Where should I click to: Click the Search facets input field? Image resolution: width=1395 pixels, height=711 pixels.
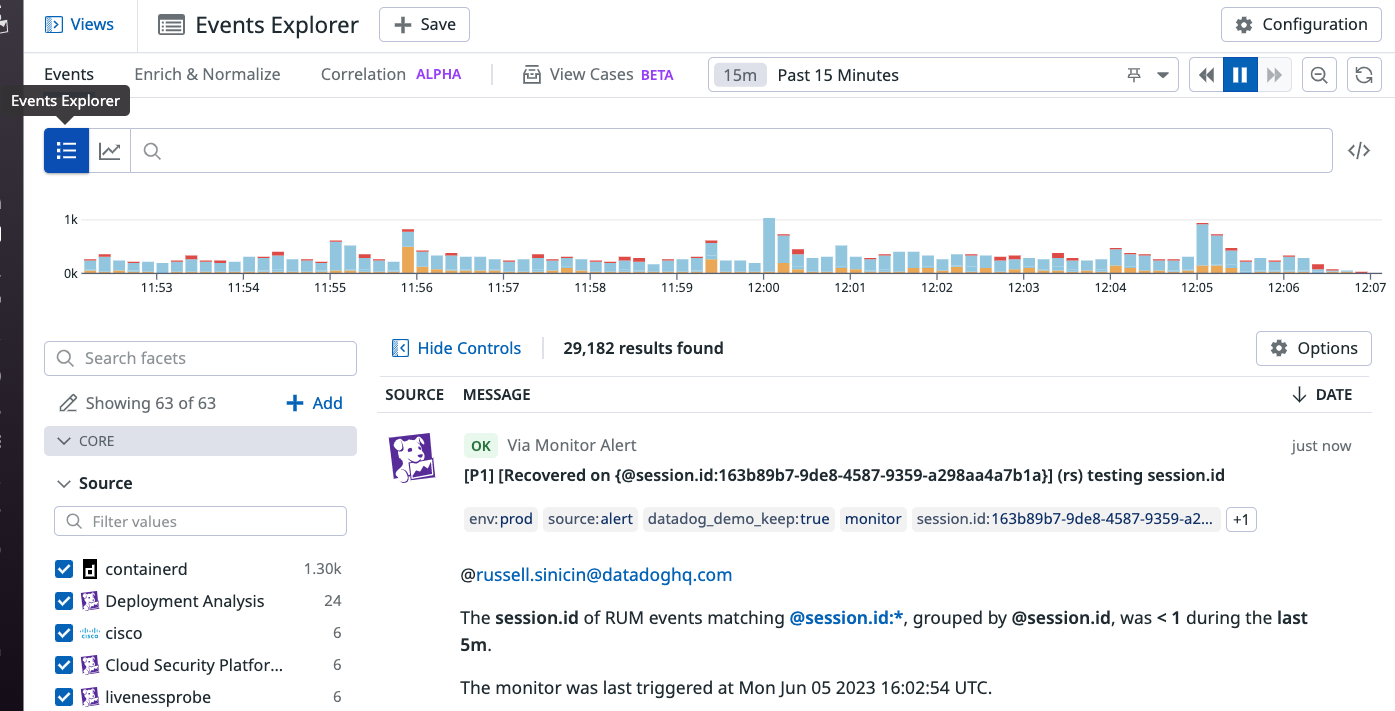[200, 358]
